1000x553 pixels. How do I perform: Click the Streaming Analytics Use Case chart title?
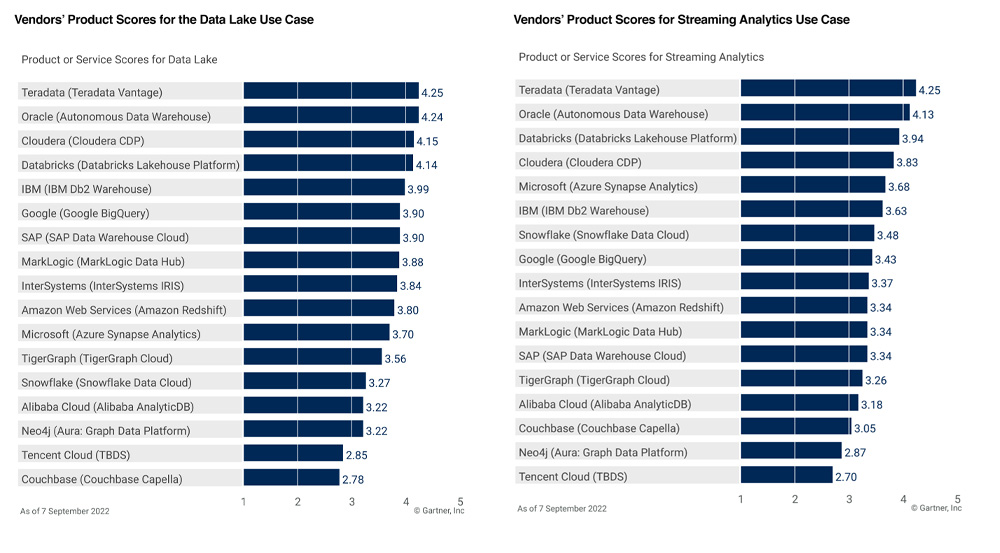click(x=681, y=20)
